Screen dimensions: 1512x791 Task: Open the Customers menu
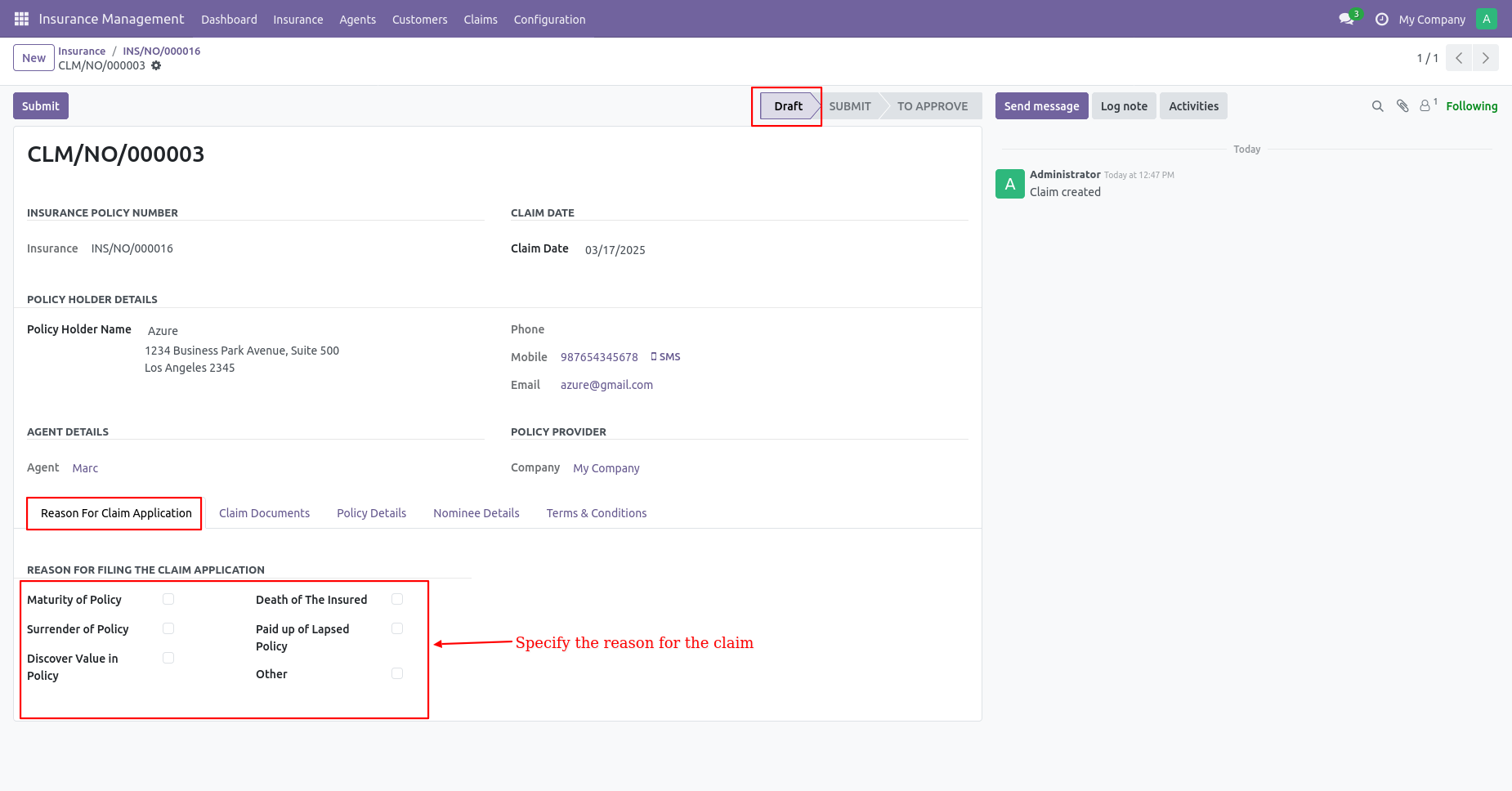419,20
